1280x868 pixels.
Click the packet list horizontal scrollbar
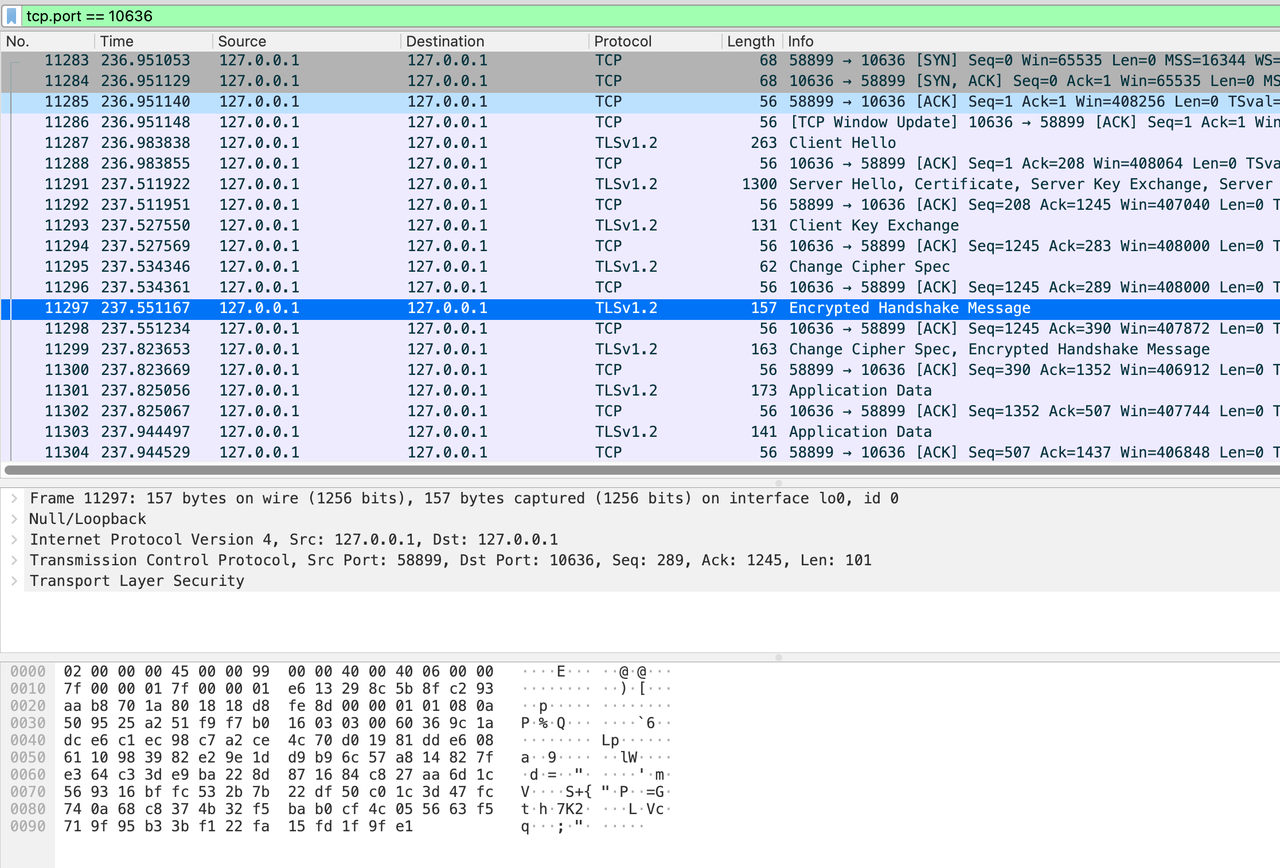pos(640,469)
